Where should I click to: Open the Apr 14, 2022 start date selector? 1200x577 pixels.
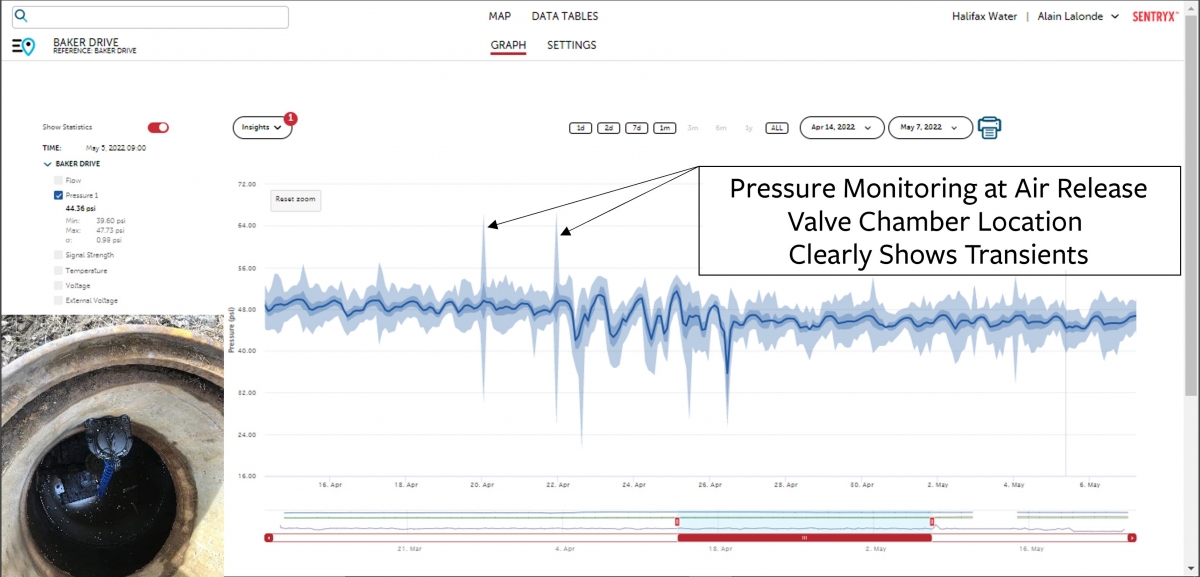point(840,127)
